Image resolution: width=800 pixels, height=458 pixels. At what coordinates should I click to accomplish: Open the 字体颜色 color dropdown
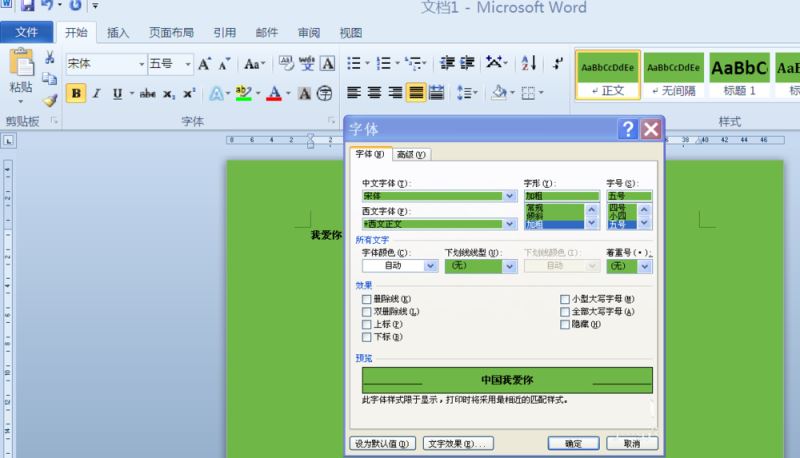pyautogui.click(x=431, y=266)
